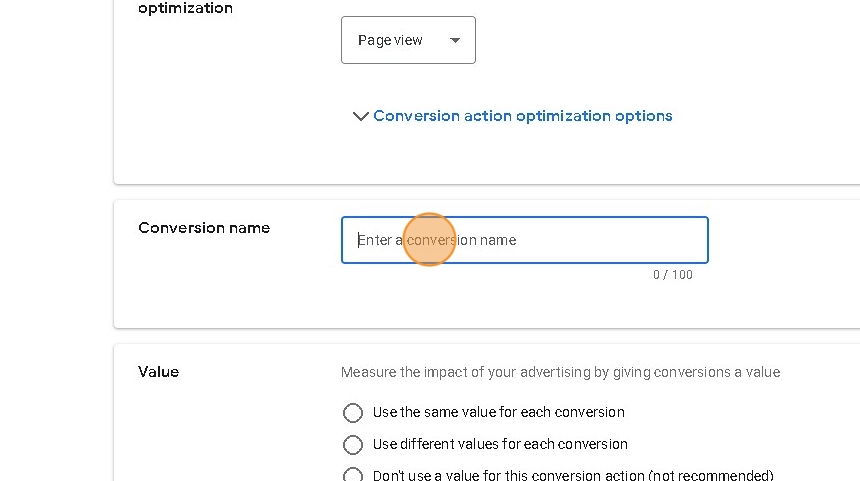Pick the Don't use a value radio

pyautogui.click(x=352, y=476)
